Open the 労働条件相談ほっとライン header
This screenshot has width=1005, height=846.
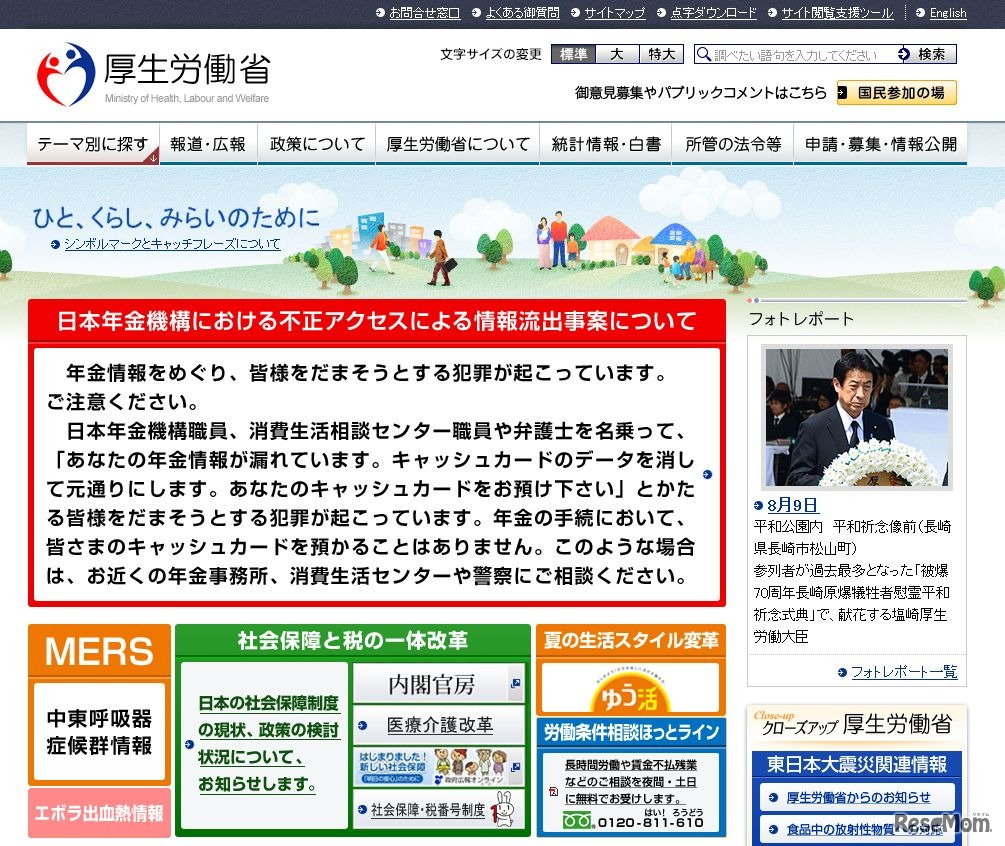click(631, 732)
